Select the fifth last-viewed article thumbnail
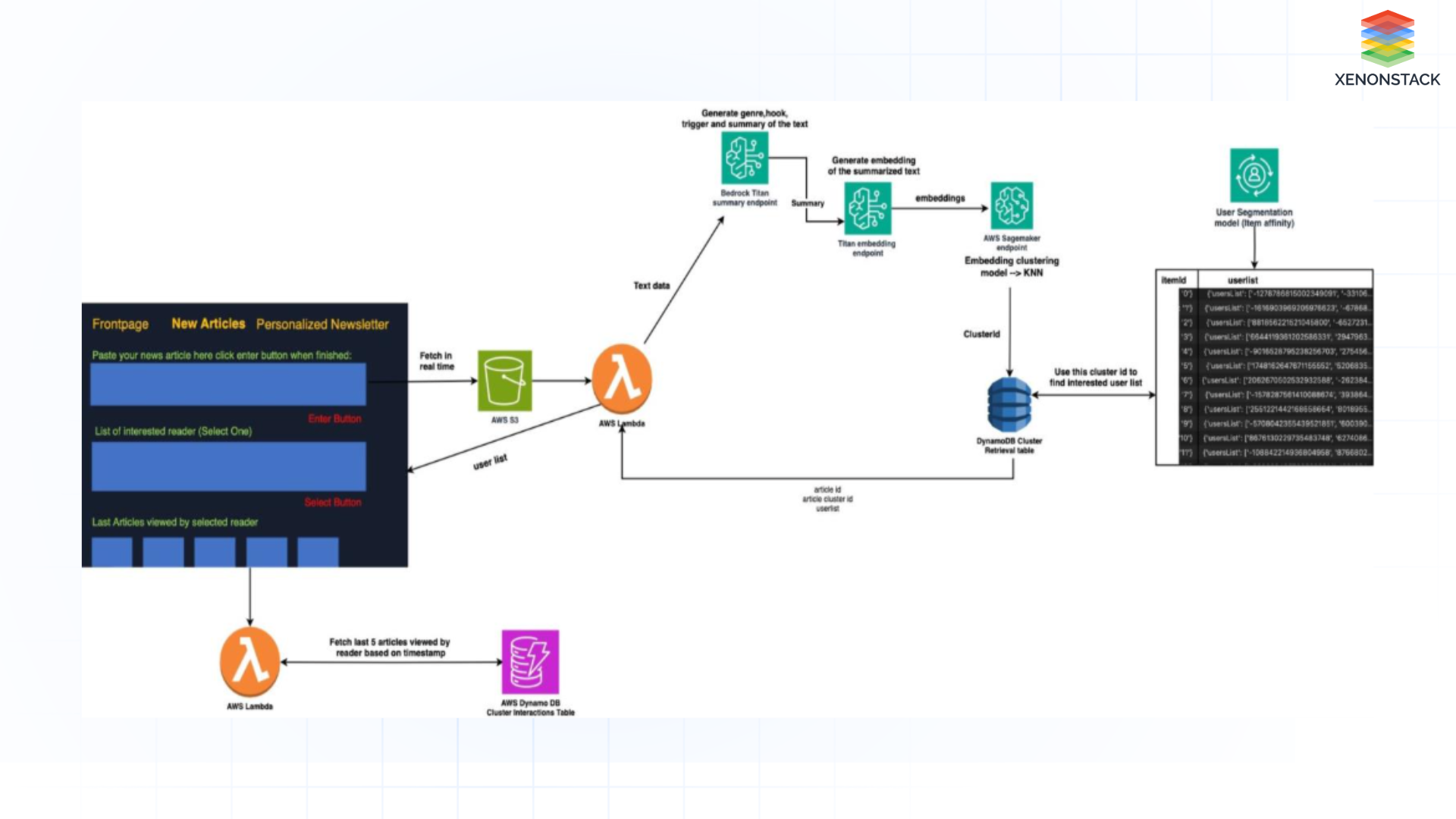The width and height of the screenshot is (1456, 819). click(318, 552)
